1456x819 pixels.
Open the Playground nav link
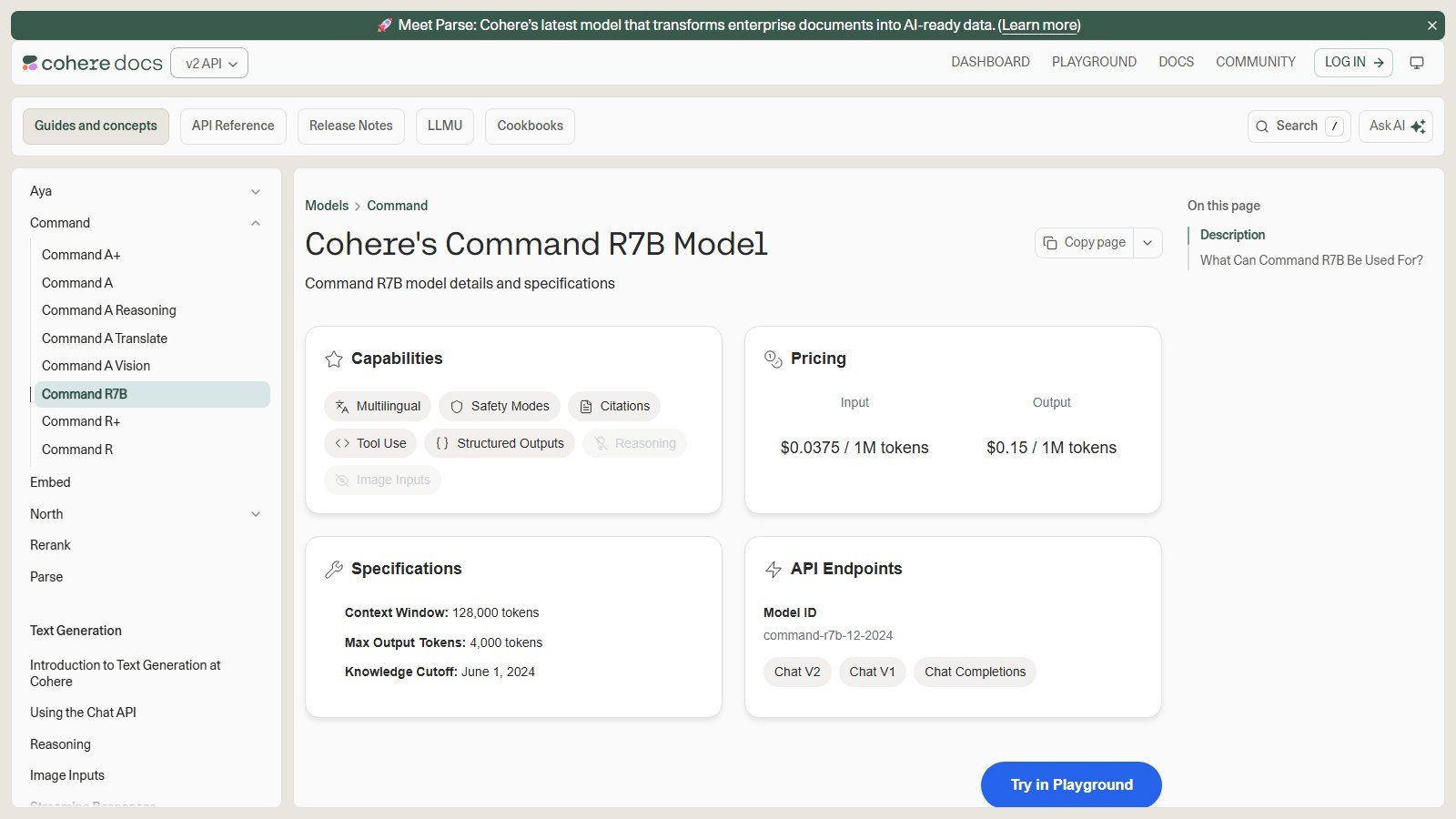1094,62
